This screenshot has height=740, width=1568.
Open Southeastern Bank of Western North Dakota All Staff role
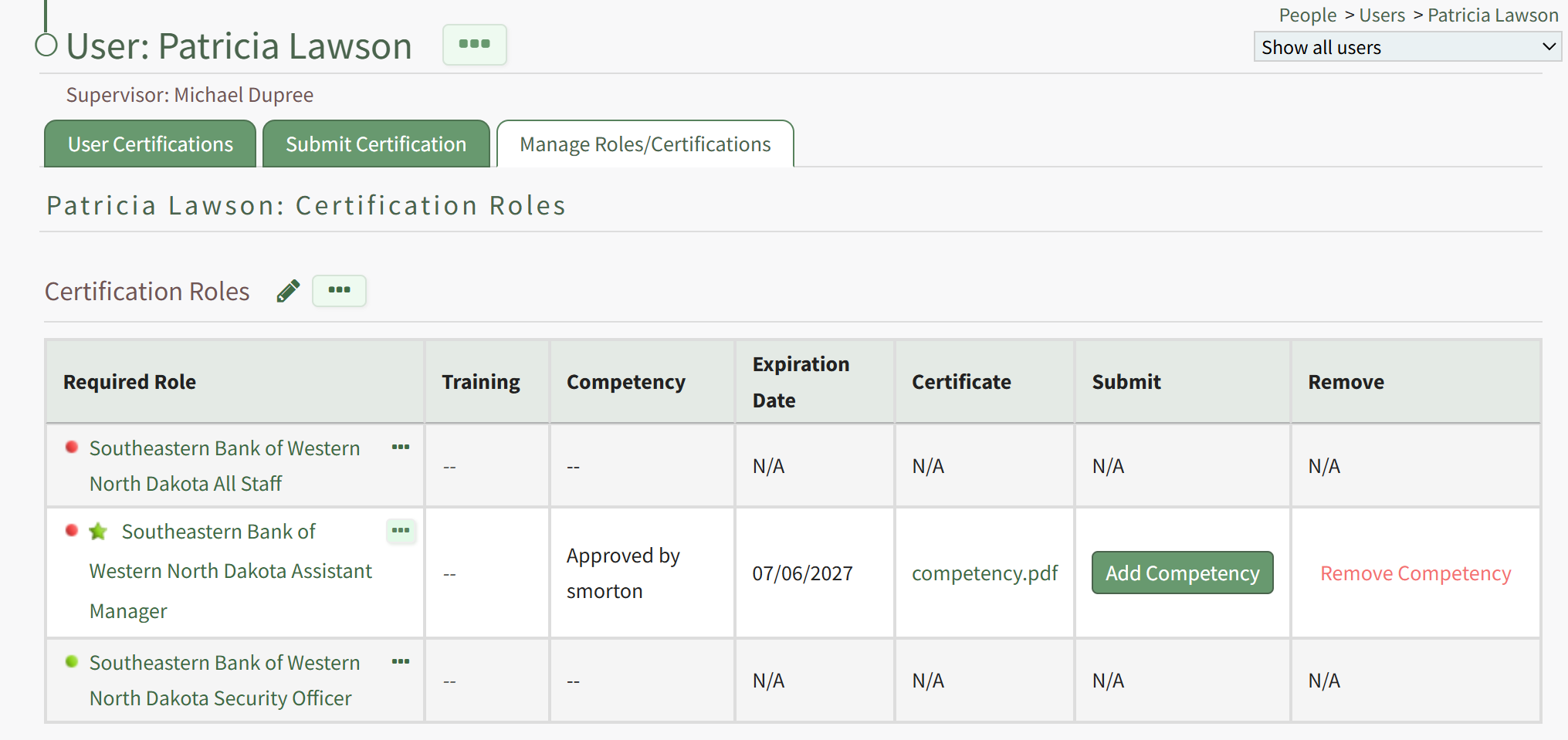tap(225, 466)
